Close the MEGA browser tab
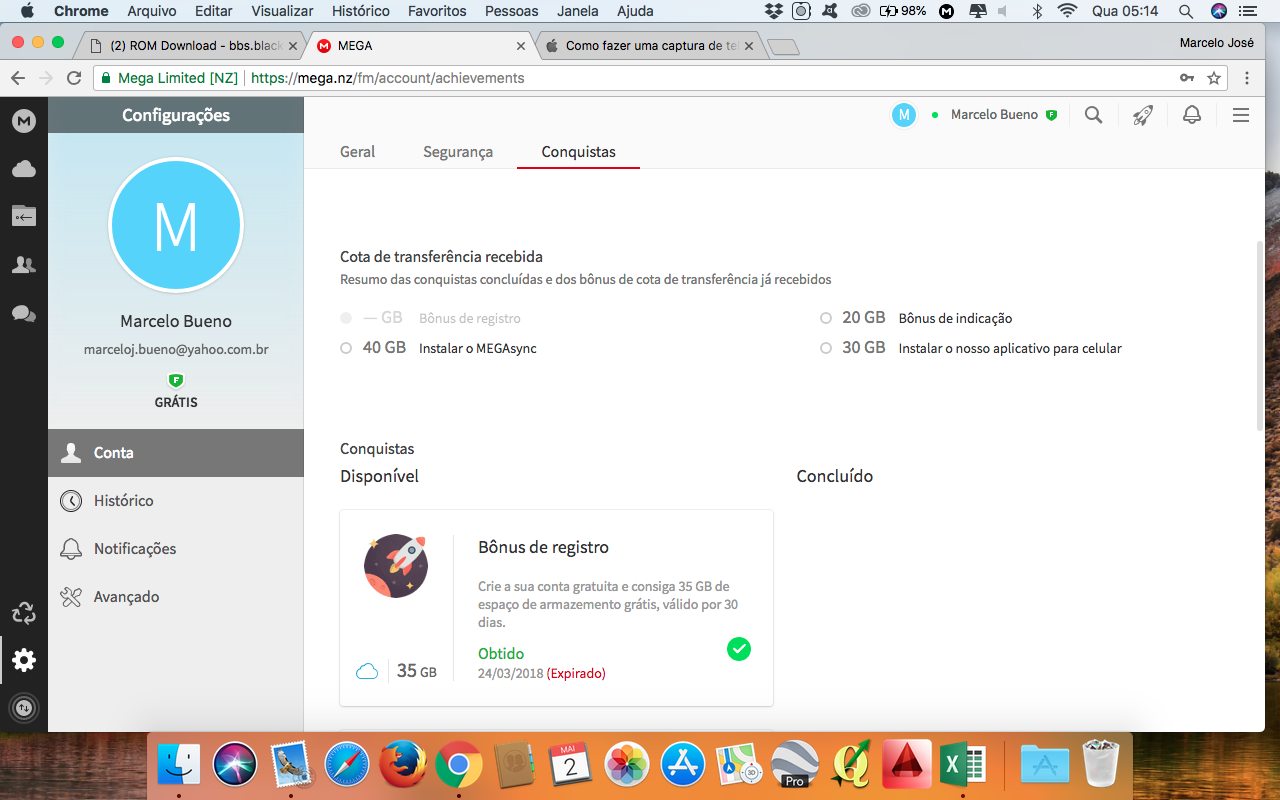The width and height of the screenshot is (1280, 800). [x=520, y=45]
